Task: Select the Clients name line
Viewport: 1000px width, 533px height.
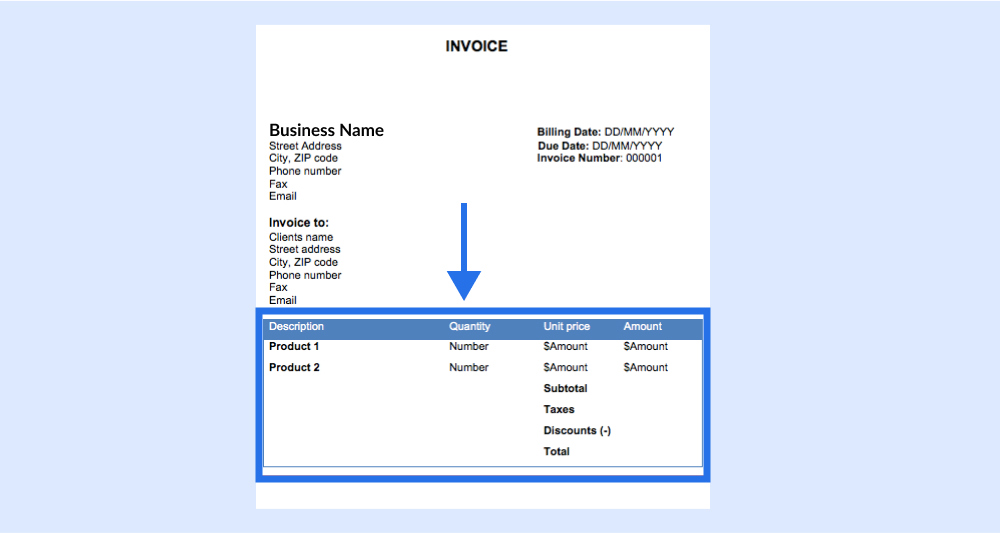Action: click(x=301, y=237)
